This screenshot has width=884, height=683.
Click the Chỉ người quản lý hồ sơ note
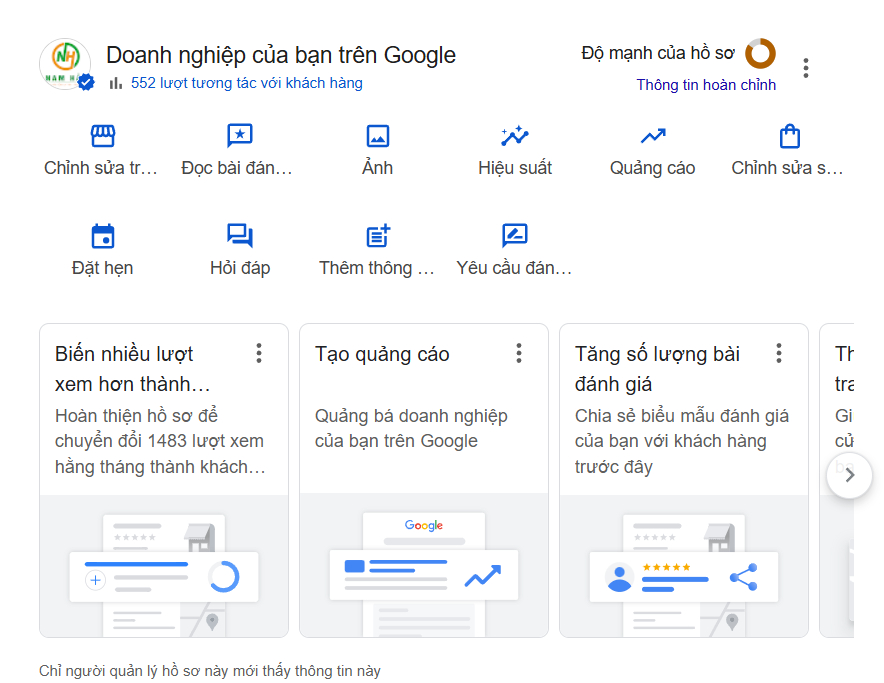210,671
